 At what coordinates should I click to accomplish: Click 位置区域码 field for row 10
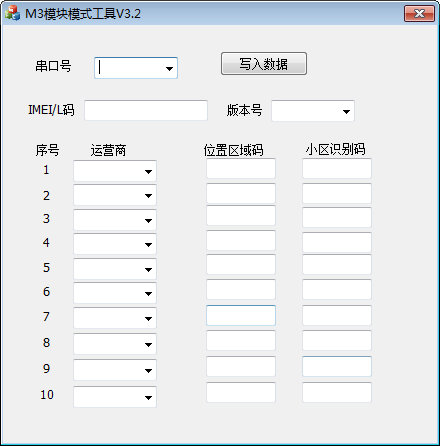pos(241,392)
